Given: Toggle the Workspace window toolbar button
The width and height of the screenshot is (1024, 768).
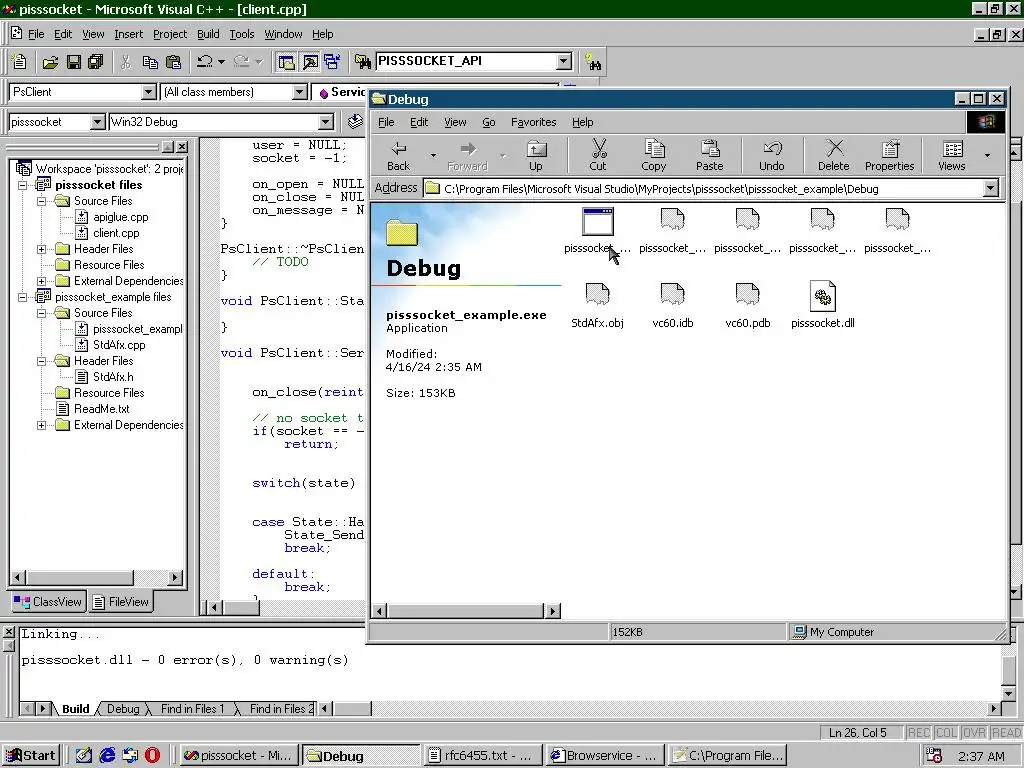Looking at the screenshot, I should click(x=286, y=62).
